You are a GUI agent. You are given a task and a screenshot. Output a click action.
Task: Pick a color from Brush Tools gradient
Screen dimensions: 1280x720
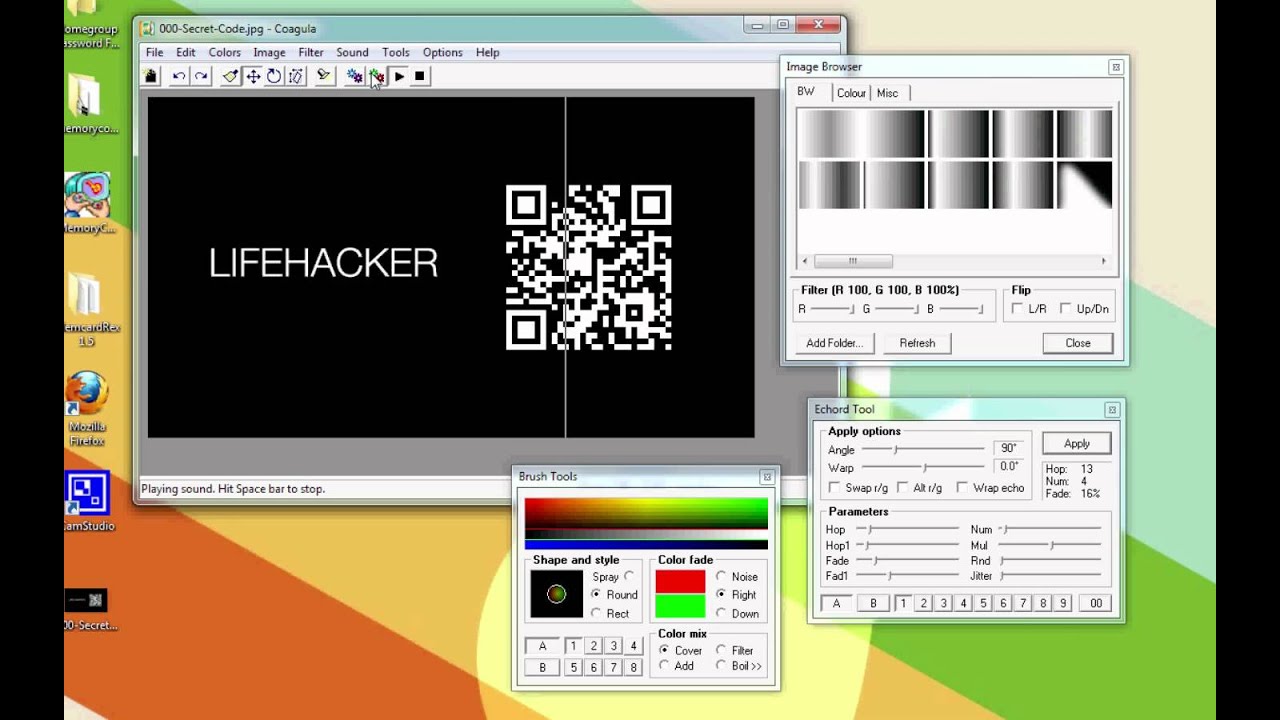(x=646, y=513)
